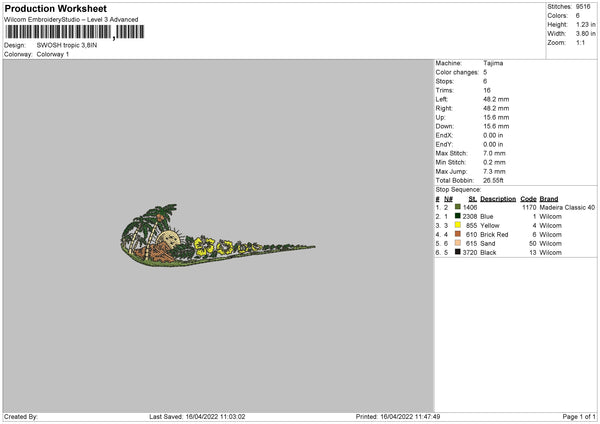
Task: Select the Colorway 1 value
Action: click(53, 54)
